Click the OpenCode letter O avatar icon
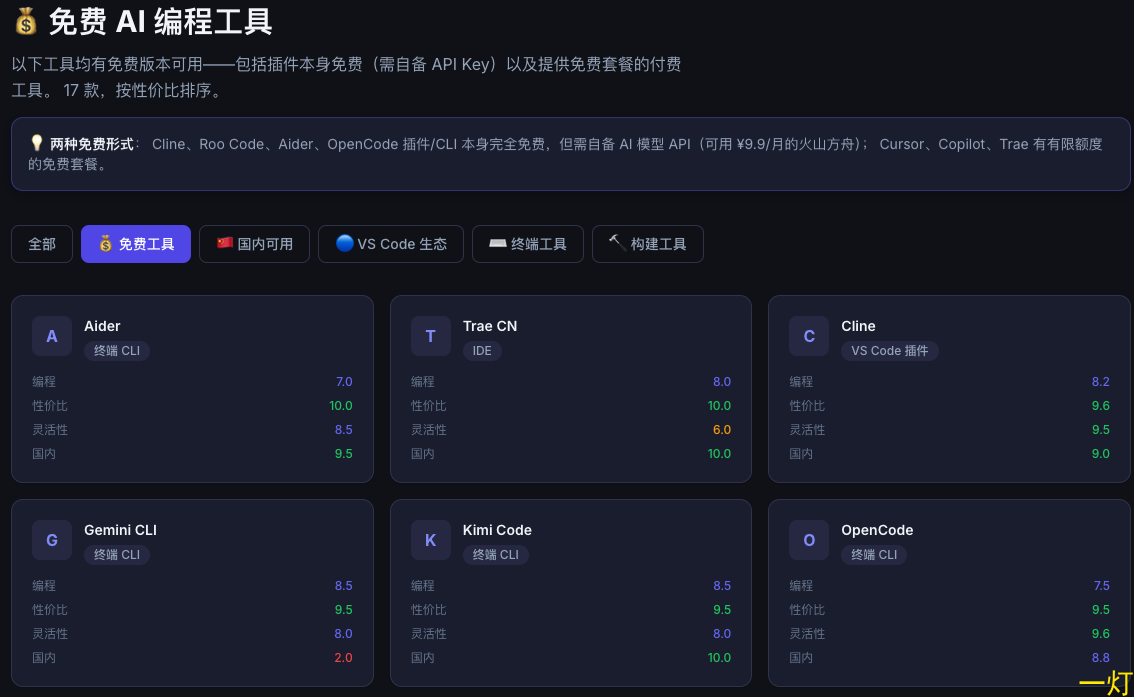This screenshot has width=1134, height=697. (x=809, y=540)
